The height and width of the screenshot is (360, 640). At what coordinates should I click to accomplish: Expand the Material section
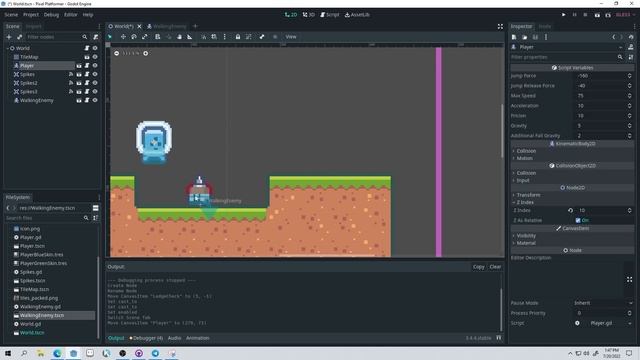(x=572, y=243)
